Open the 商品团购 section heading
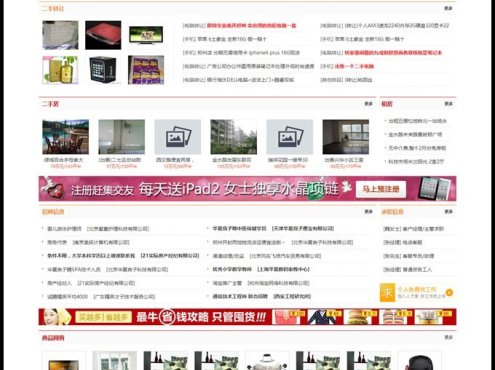Viewport: 495px width, 370px height. 53,338
